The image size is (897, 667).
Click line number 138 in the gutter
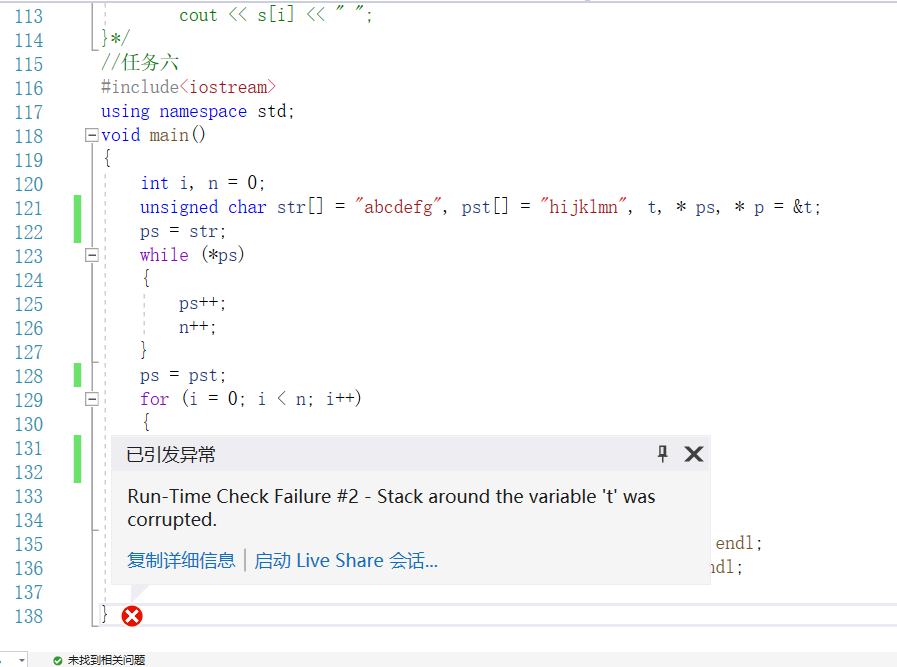pyautogui.click(x=29, y=617)
